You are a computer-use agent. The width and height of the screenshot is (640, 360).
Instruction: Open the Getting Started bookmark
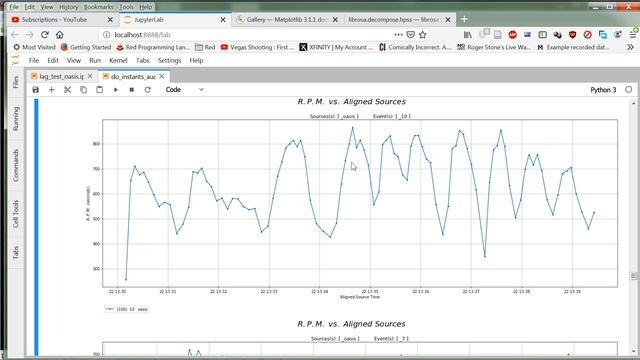tap(86, 47)
